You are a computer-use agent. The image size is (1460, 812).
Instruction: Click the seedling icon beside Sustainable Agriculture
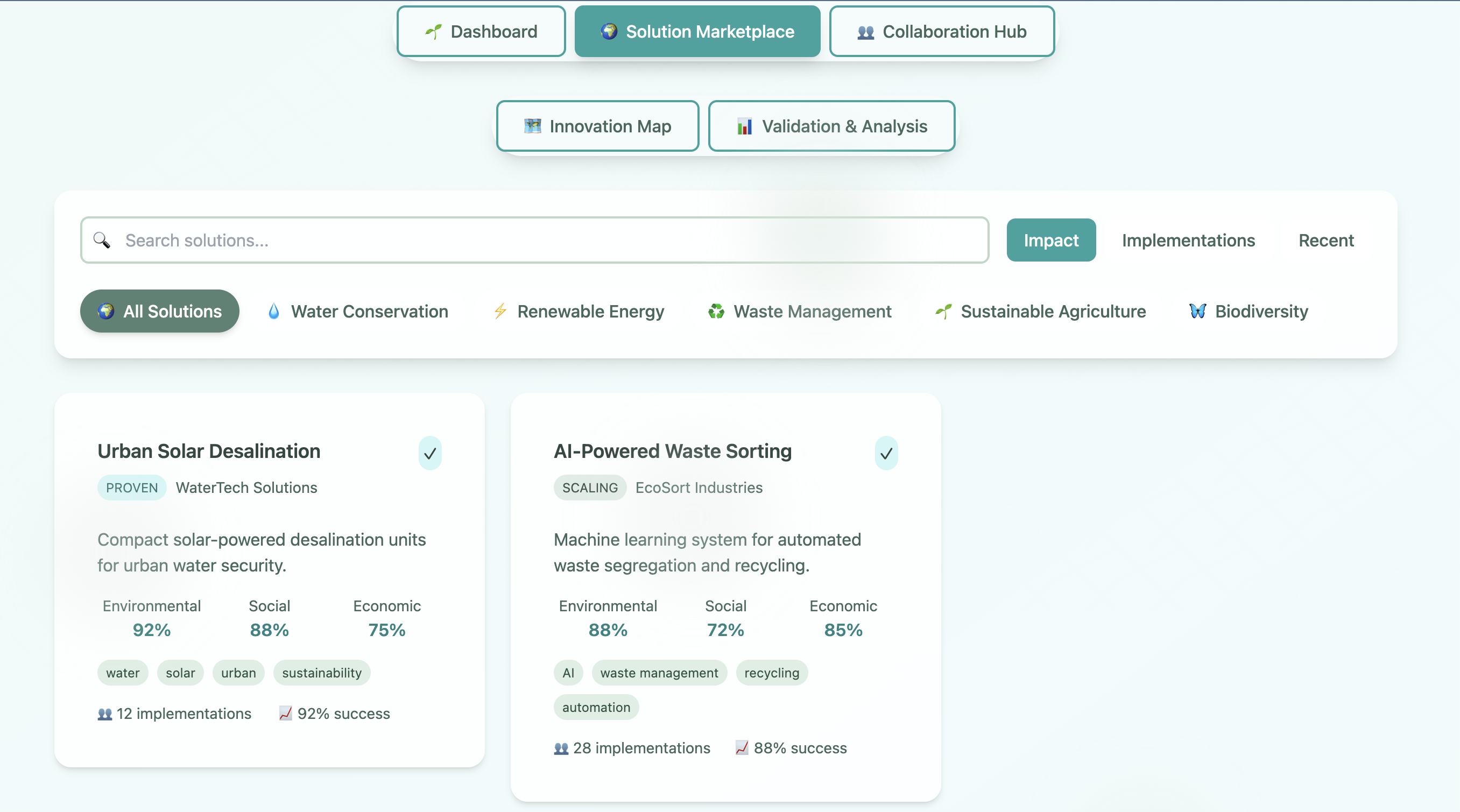pos(944,311)
